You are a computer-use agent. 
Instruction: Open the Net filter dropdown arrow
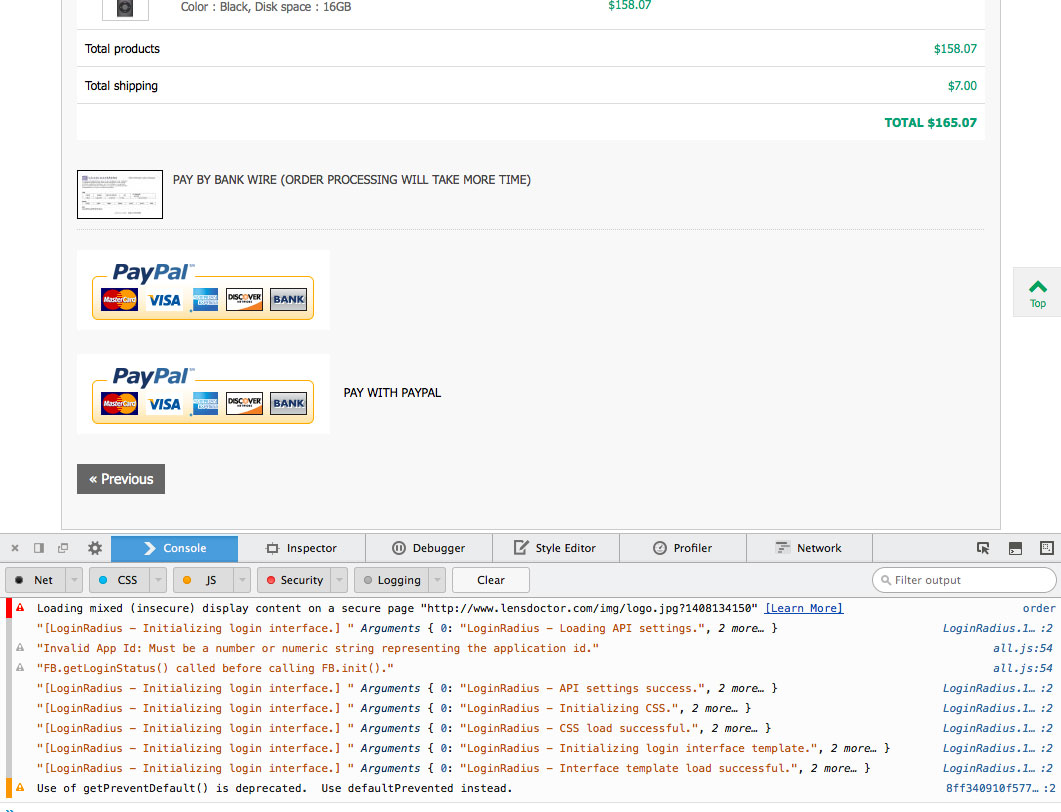[x=74, y=580]
